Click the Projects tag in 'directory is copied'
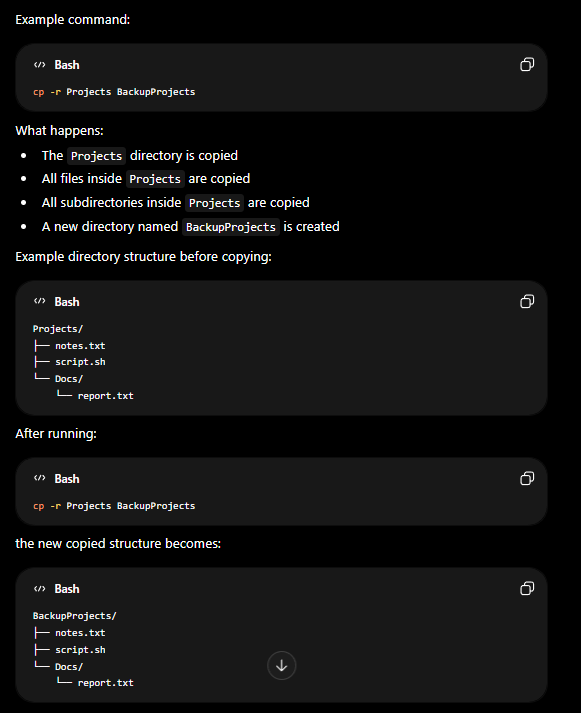This screenshot has height=713, width=581. [x=96, y=156]
